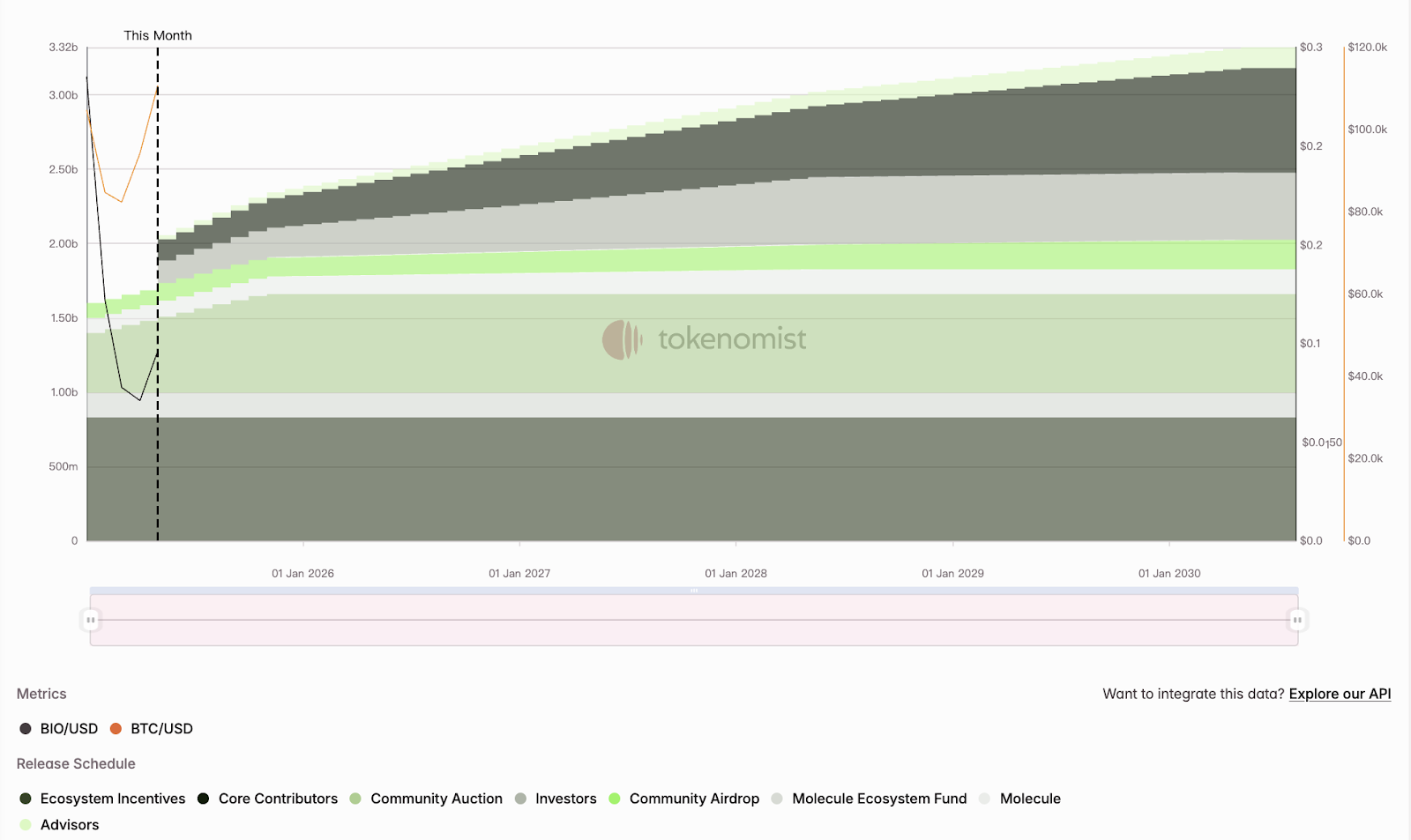Grab the right range slider handle
Screen dimensions: 1411x840
[1297, 620]
